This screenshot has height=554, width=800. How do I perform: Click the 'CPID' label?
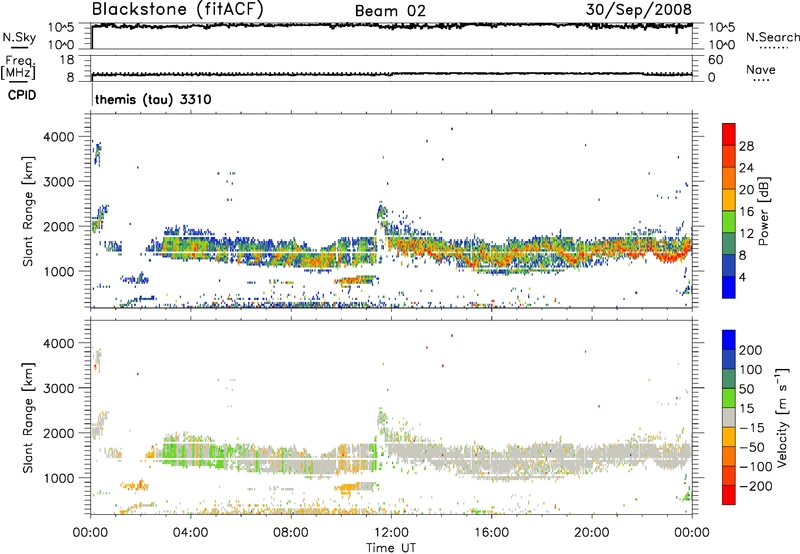(22, 95)
